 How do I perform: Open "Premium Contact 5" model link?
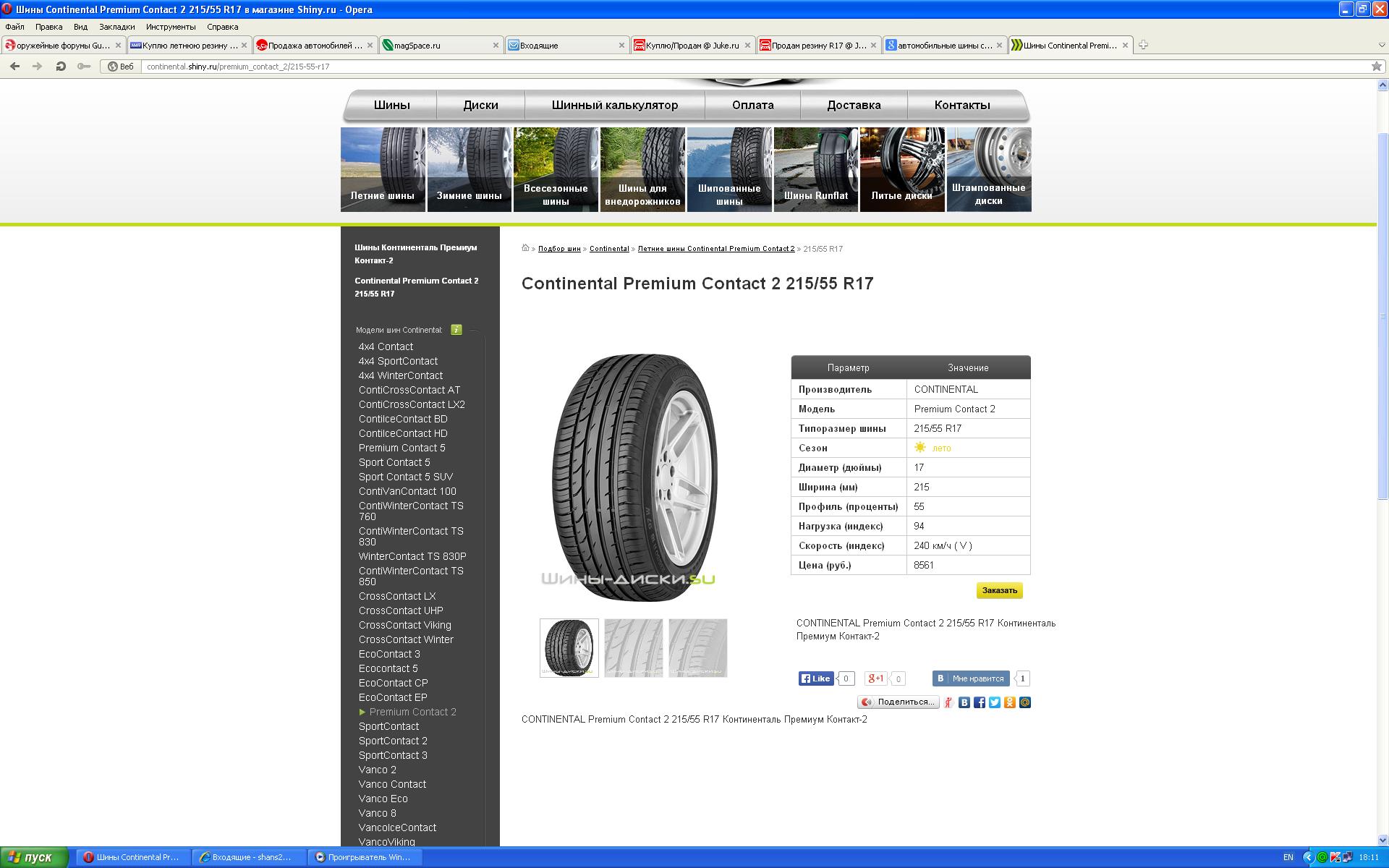(x=402, y=448)
